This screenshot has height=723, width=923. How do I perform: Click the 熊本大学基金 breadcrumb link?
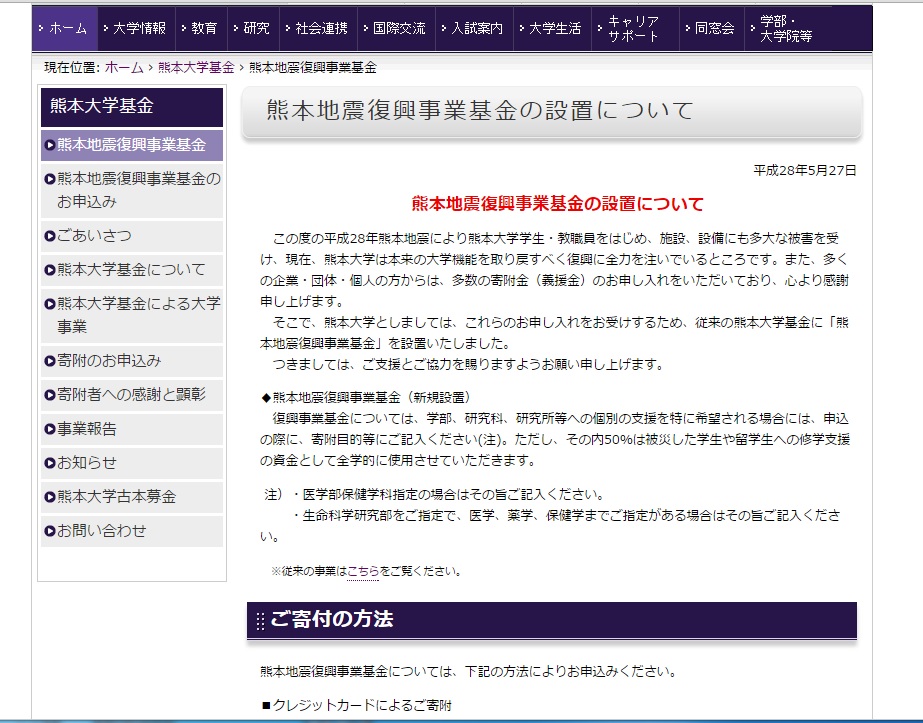pyautogui.click(x=196, y=68)
